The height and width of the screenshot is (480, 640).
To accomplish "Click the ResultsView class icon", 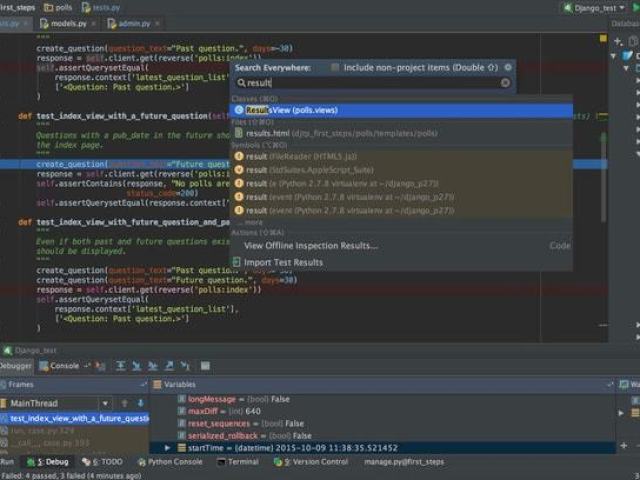I will pos(239,110).
